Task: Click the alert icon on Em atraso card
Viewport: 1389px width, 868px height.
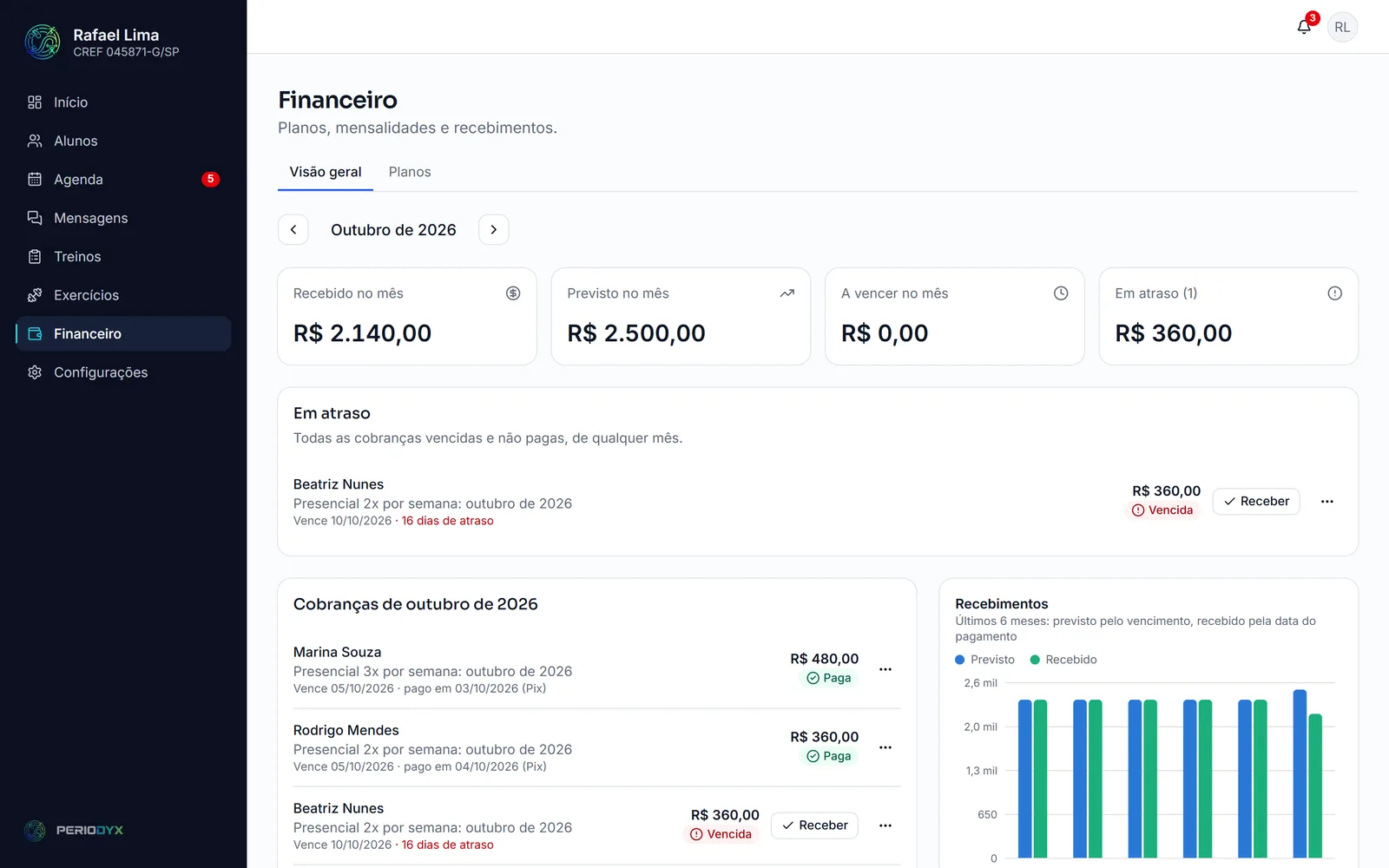Action: pos(1335,293)
